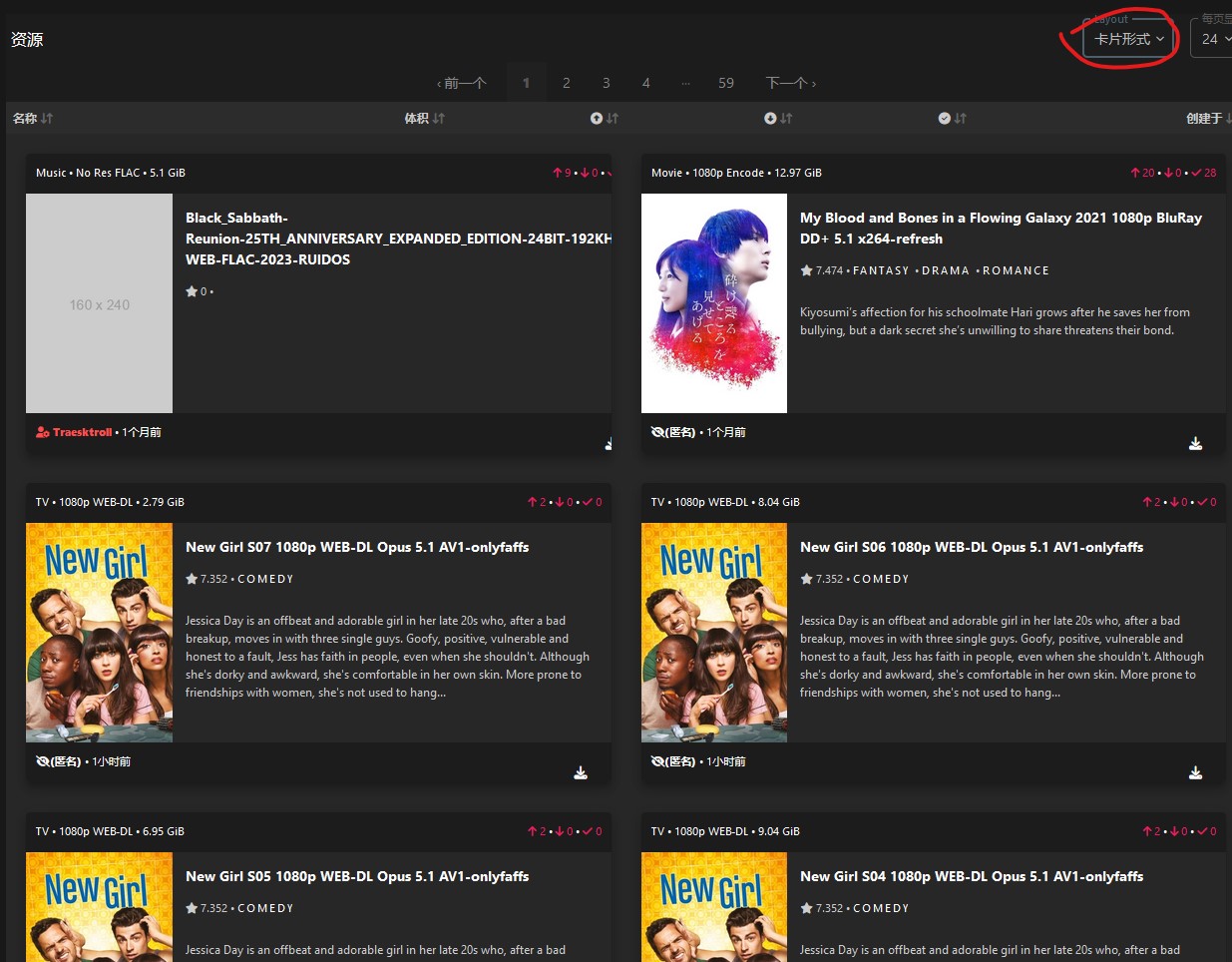Click New Girl S06 poster image
The height and width of the screenshot is (962, 1232).
coord(714,633)
